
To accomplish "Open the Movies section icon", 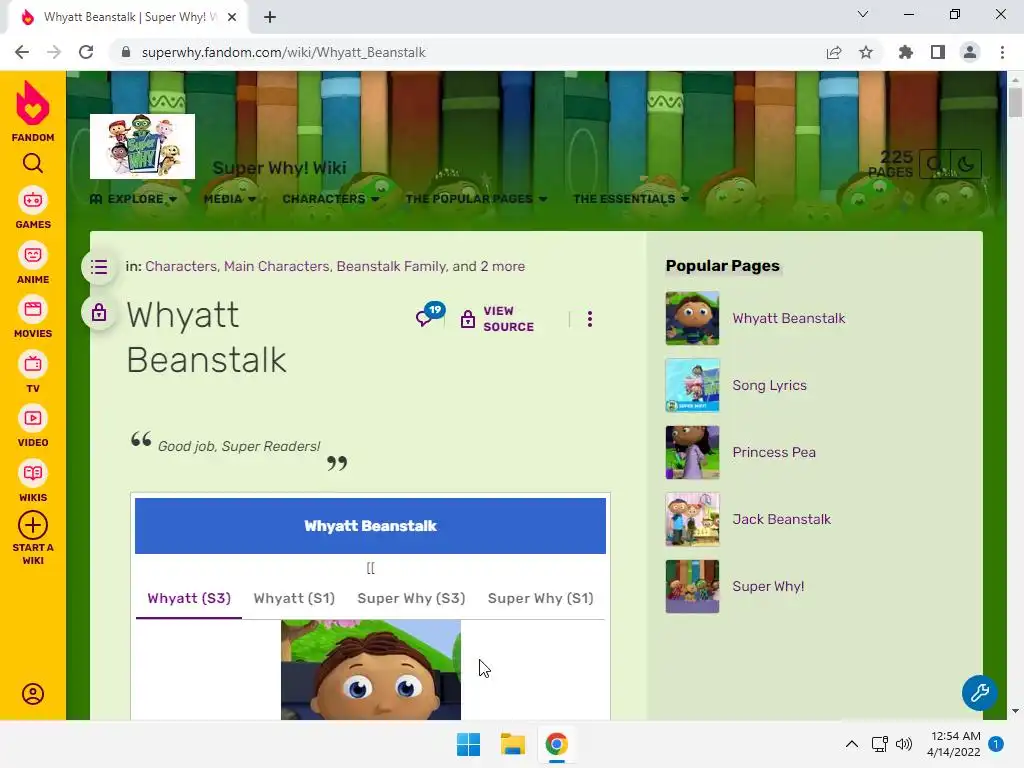I will pos(33,309).
